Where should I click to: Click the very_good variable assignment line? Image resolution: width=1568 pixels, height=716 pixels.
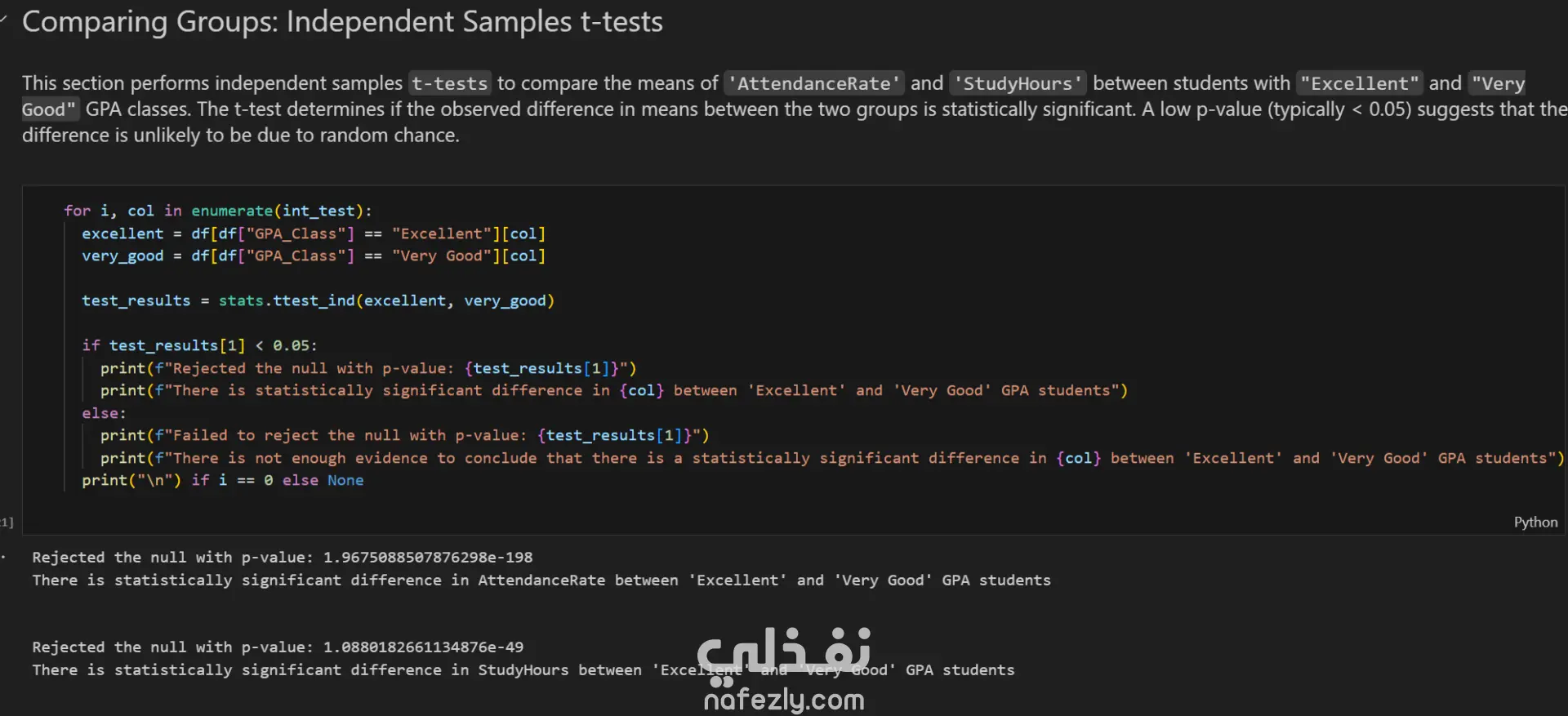[314, 256]
